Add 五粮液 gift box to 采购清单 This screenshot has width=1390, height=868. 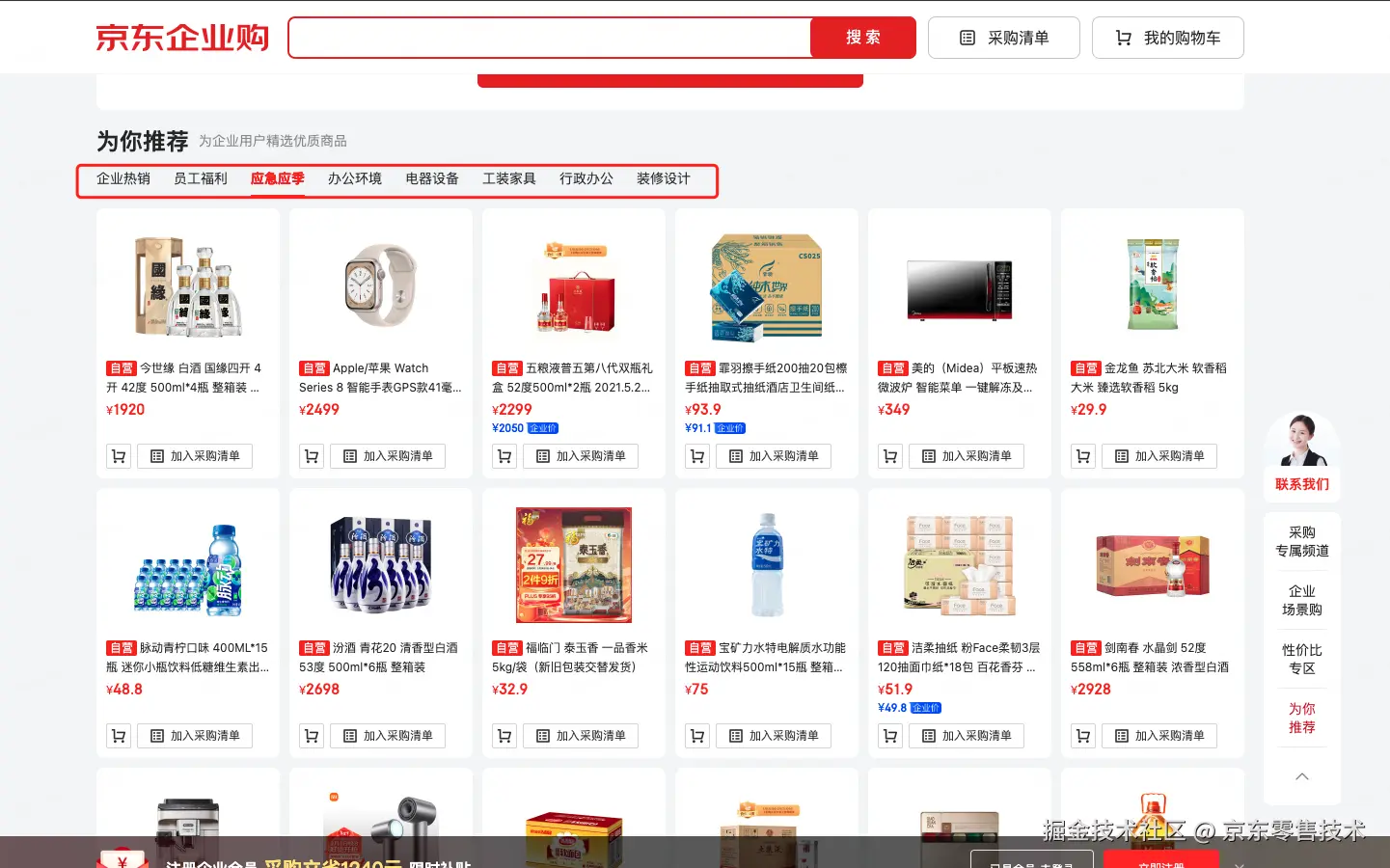click(x=581, y=456)
